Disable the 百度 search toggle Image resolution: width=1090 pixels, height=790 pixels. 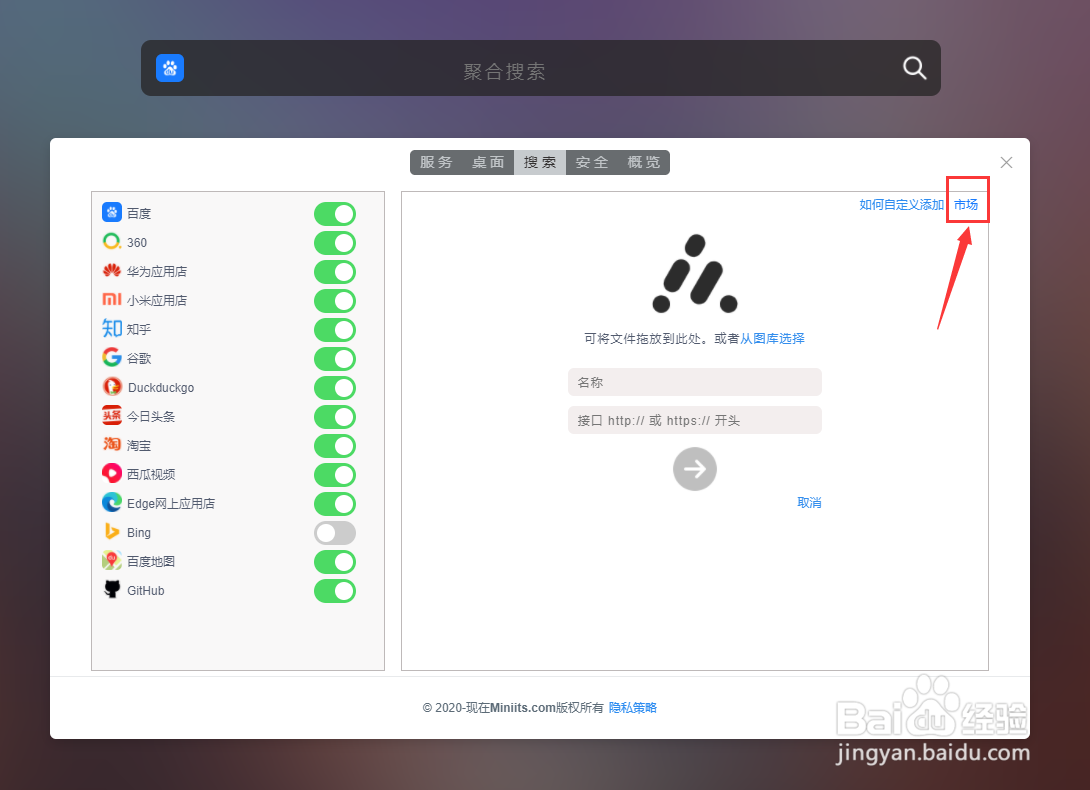click(x=335, y=214)
